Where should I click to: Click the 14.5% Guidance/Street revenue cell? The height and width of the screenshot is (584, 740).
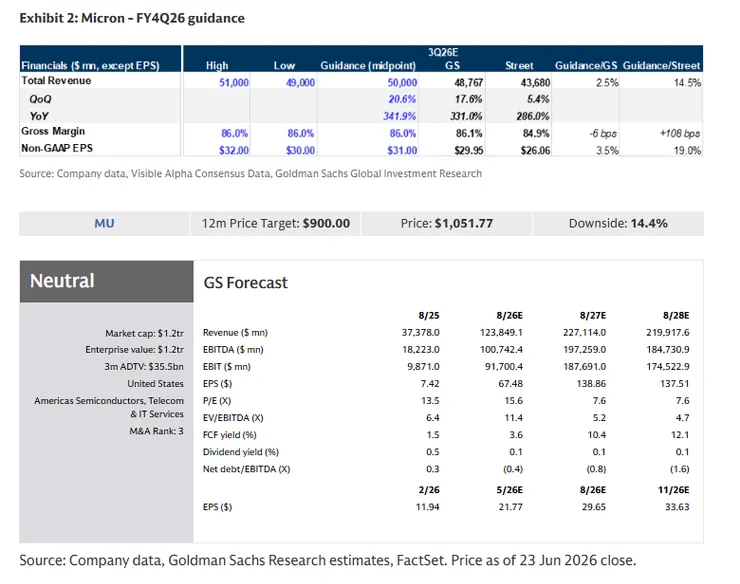click(687, 83)
